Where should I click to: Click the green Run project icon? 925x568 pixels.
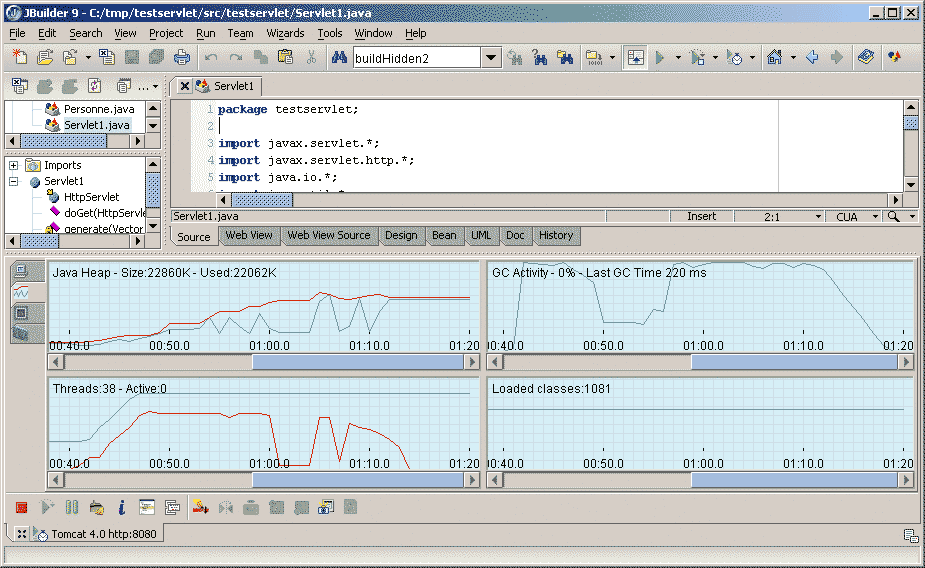(x=660, y=58)
